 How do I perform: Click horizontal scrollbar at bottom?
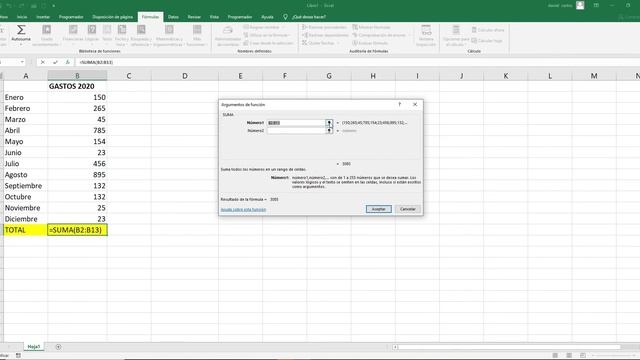pos(509,347)
